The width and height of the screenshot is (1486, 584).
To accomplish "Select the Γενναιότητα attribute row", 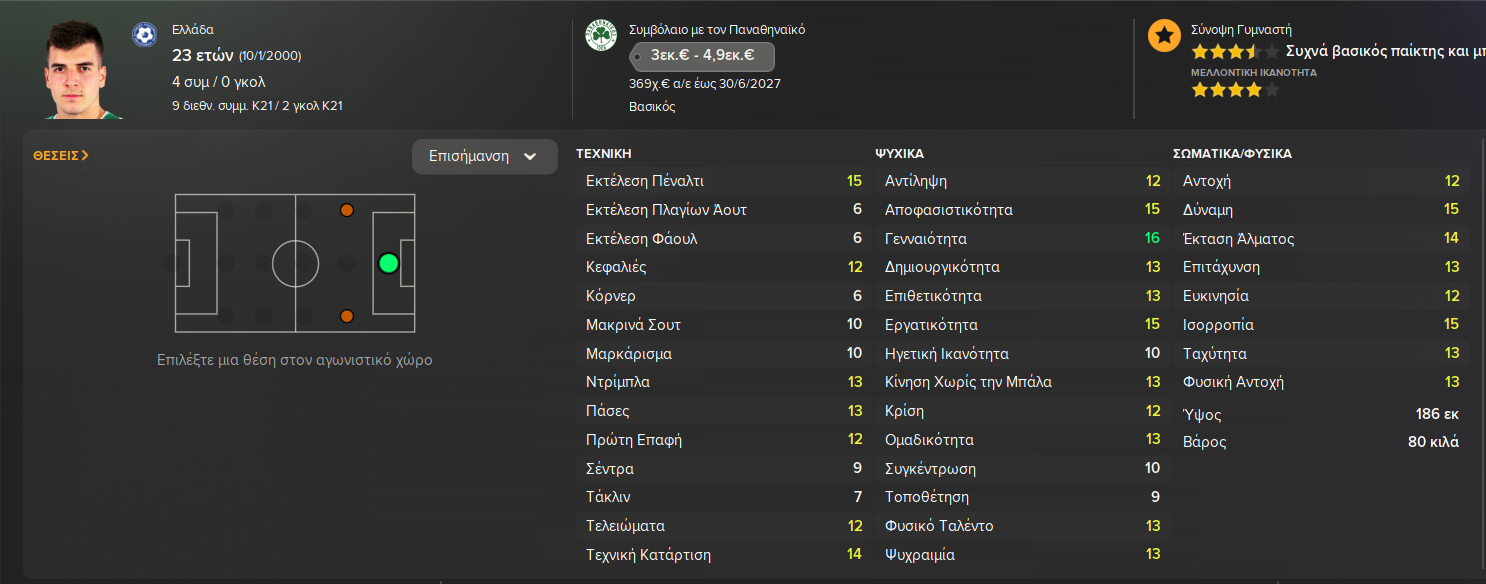I will (x=1021, y=239).
